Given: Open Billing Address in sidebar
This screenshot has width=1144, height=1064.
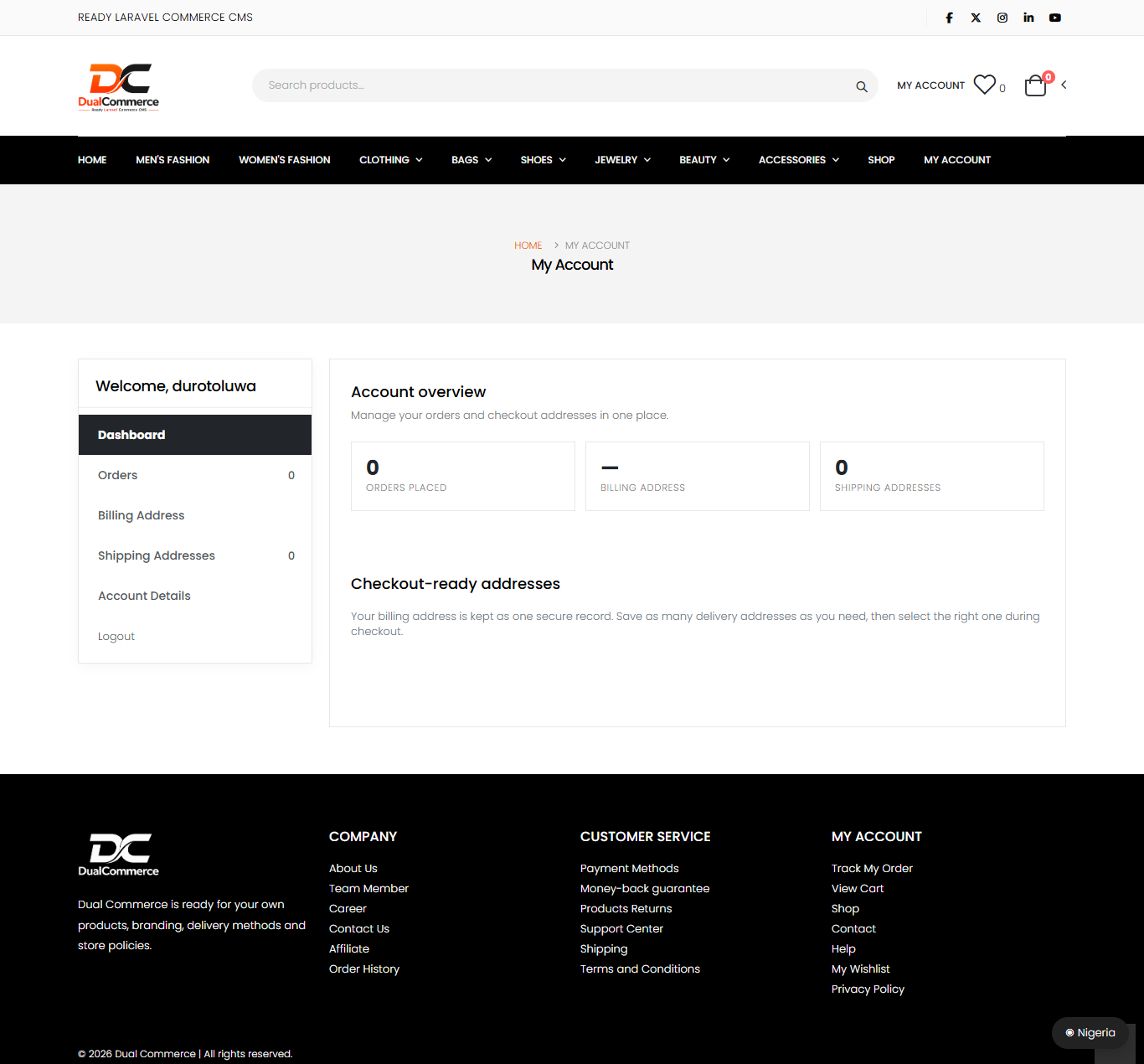Looking at the screenshot, I should (195, 515).
